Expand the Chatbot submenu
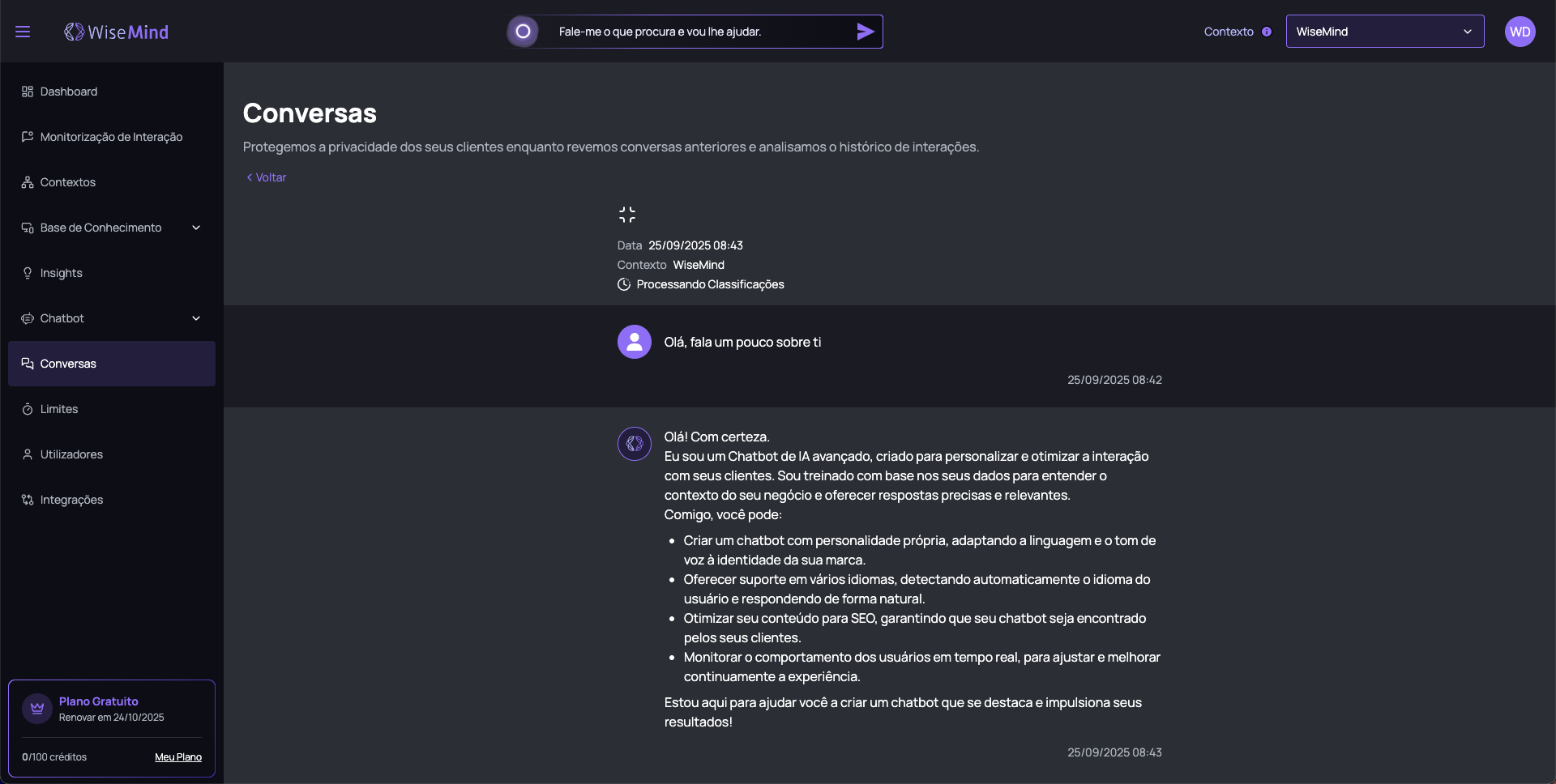Screen dimensions: 1556x784 [x=195, y=318]
